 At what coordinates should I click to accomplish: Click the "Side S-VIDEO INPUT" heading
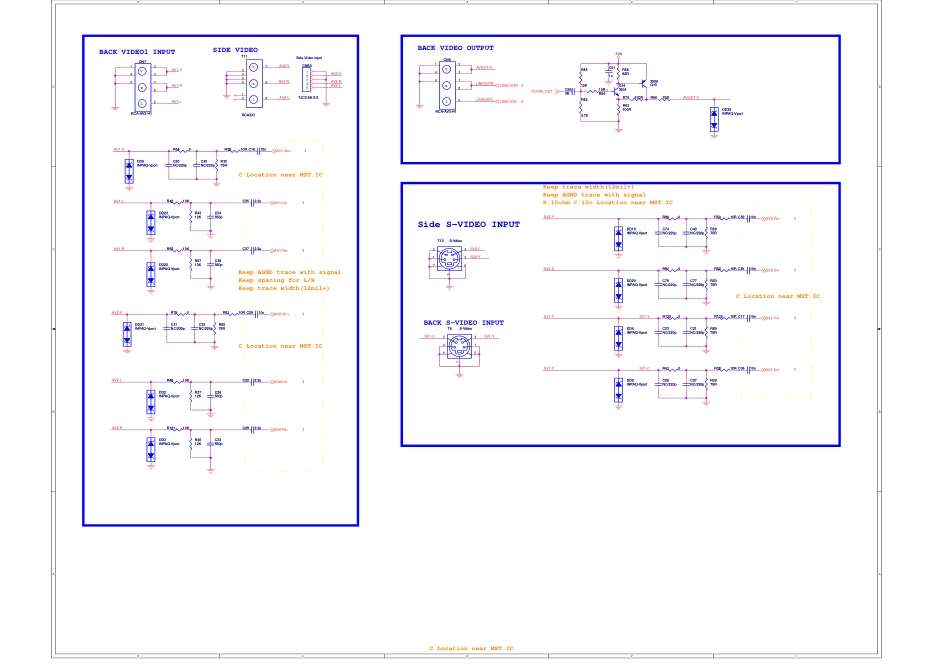coord(468,224)
